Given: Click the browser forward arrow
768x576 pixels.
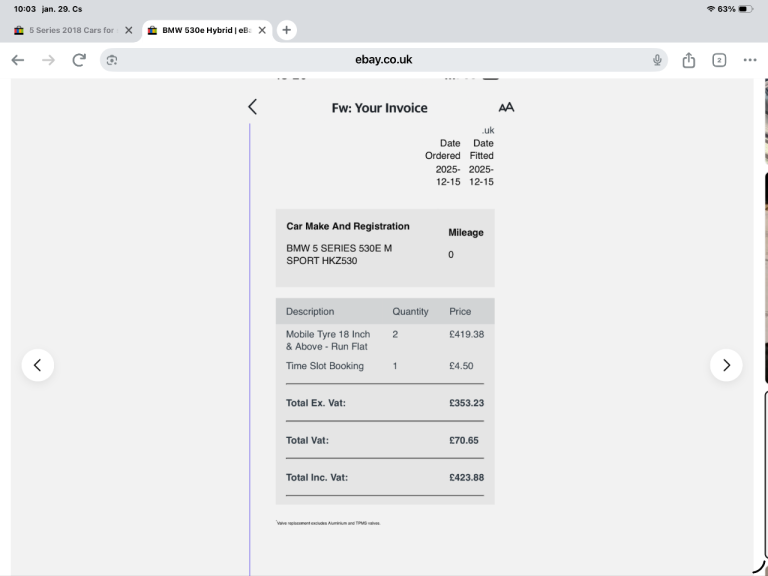Looking at the screenshot, I should [x=48, y=60].
